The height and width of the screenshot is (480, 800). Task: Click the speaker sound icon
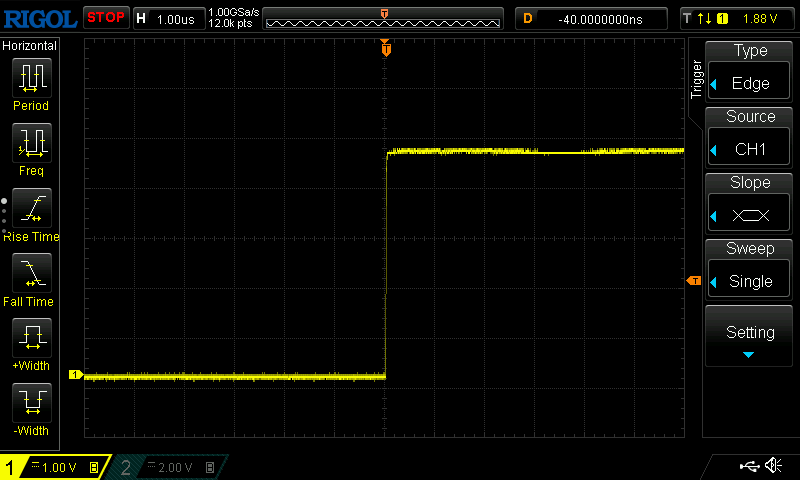[773, 466]
